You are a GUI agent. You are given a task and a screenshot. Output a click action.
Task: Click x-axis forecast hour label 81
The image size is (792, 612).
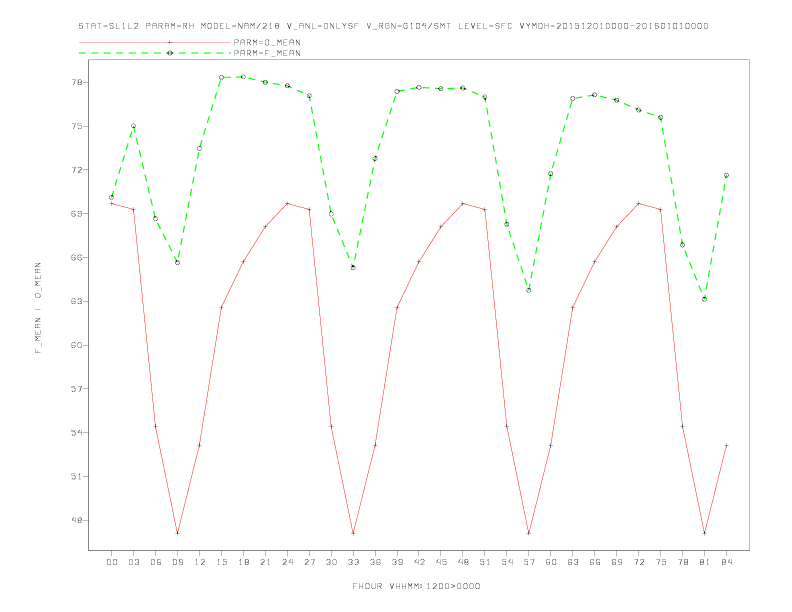705,562
